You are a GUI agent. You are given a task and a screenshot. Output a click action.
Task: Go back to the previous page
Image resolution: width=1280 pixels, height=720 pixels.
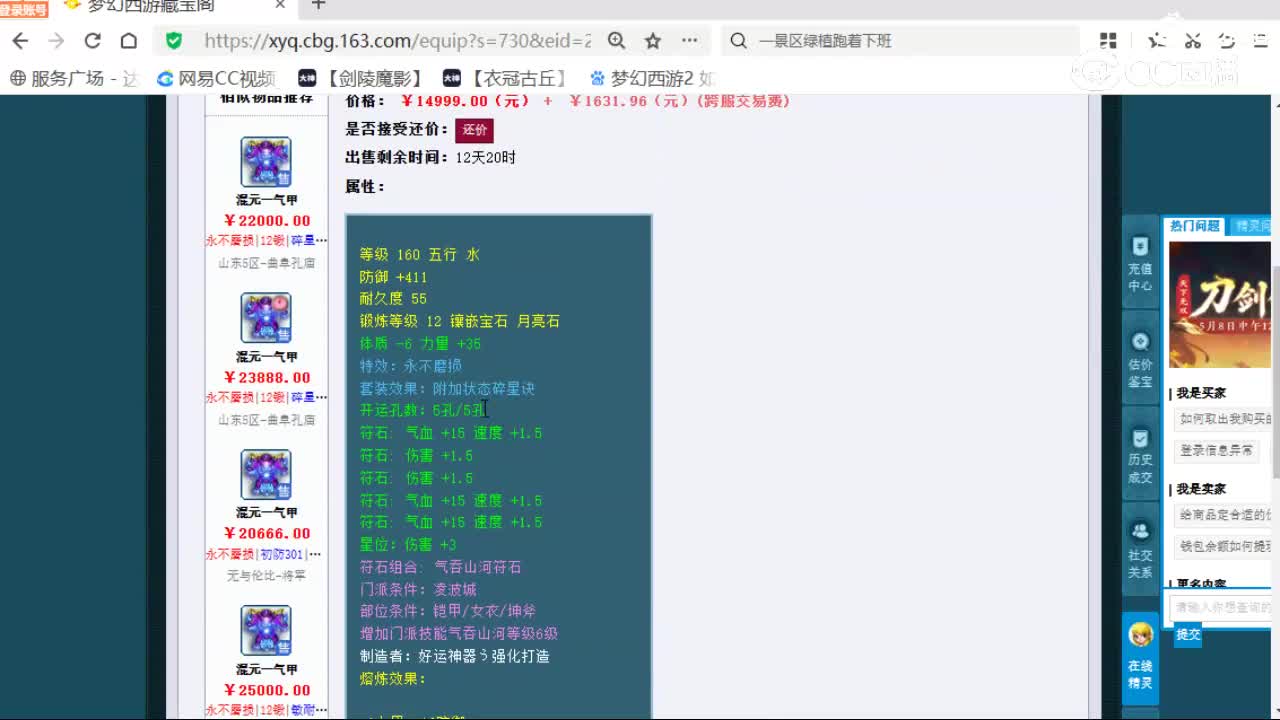click(x=20, y=41)
